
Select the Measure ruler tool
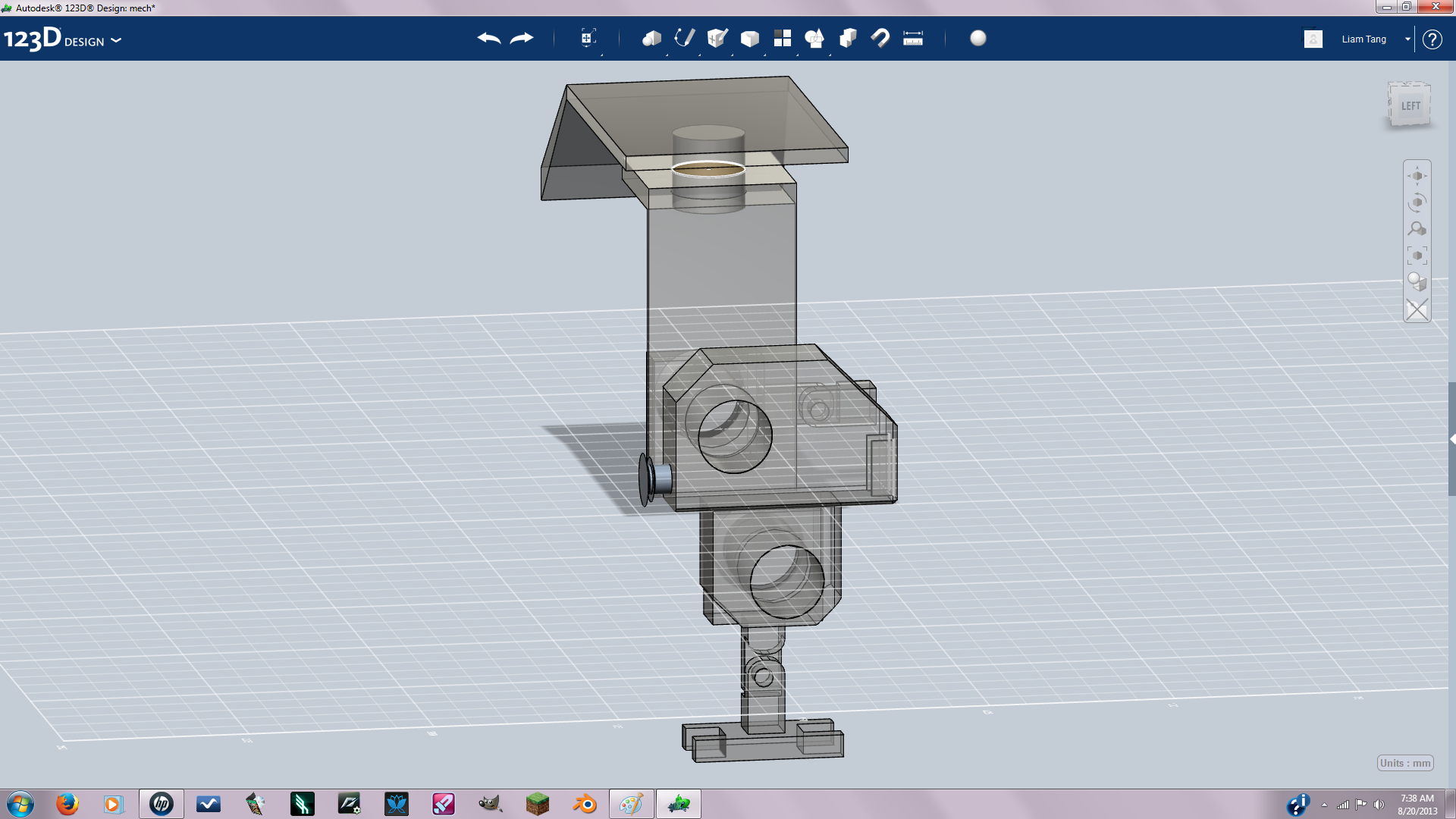[913, 38]
